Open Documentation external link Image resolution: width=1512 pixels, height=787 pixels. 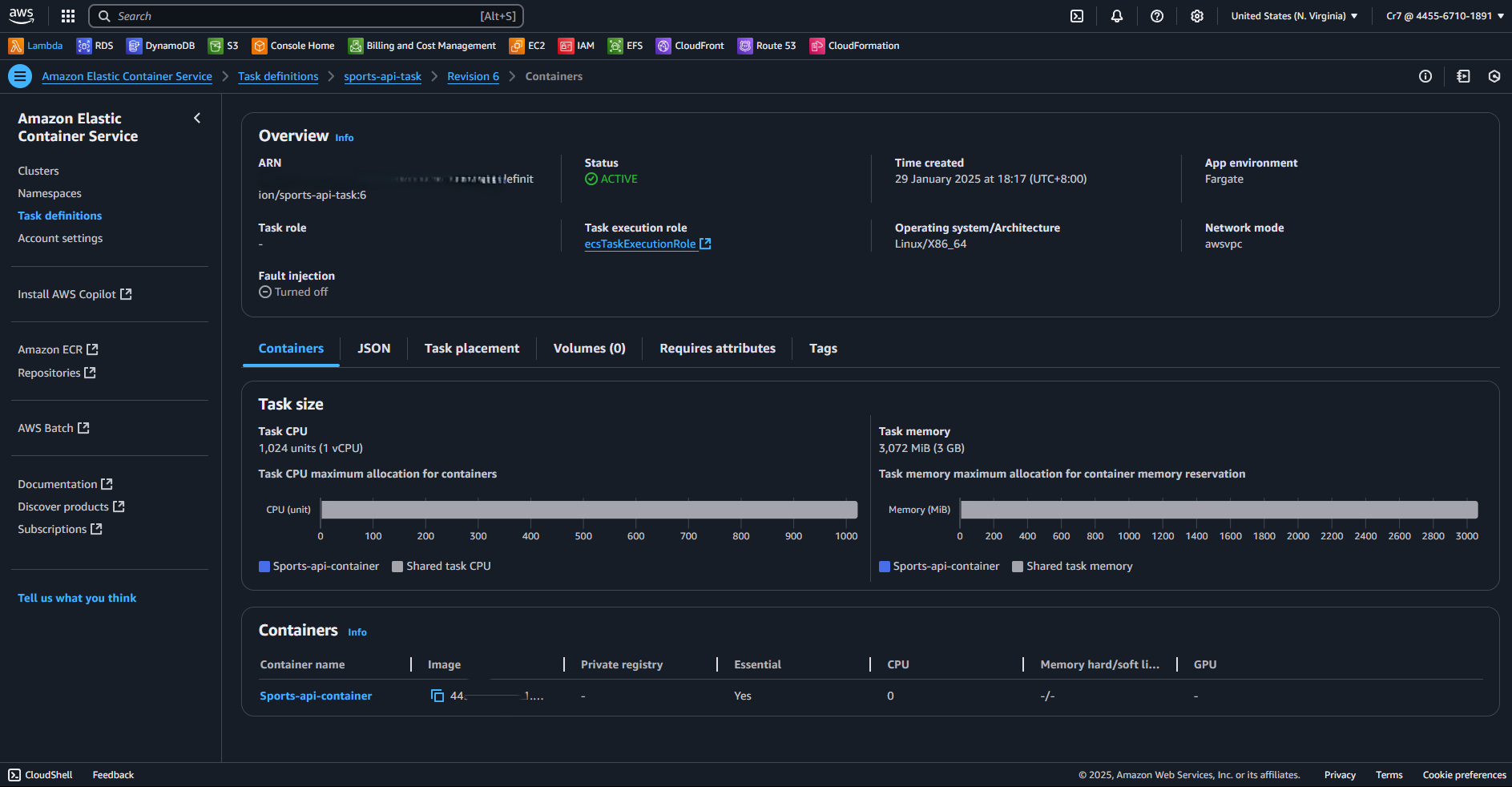65,484
